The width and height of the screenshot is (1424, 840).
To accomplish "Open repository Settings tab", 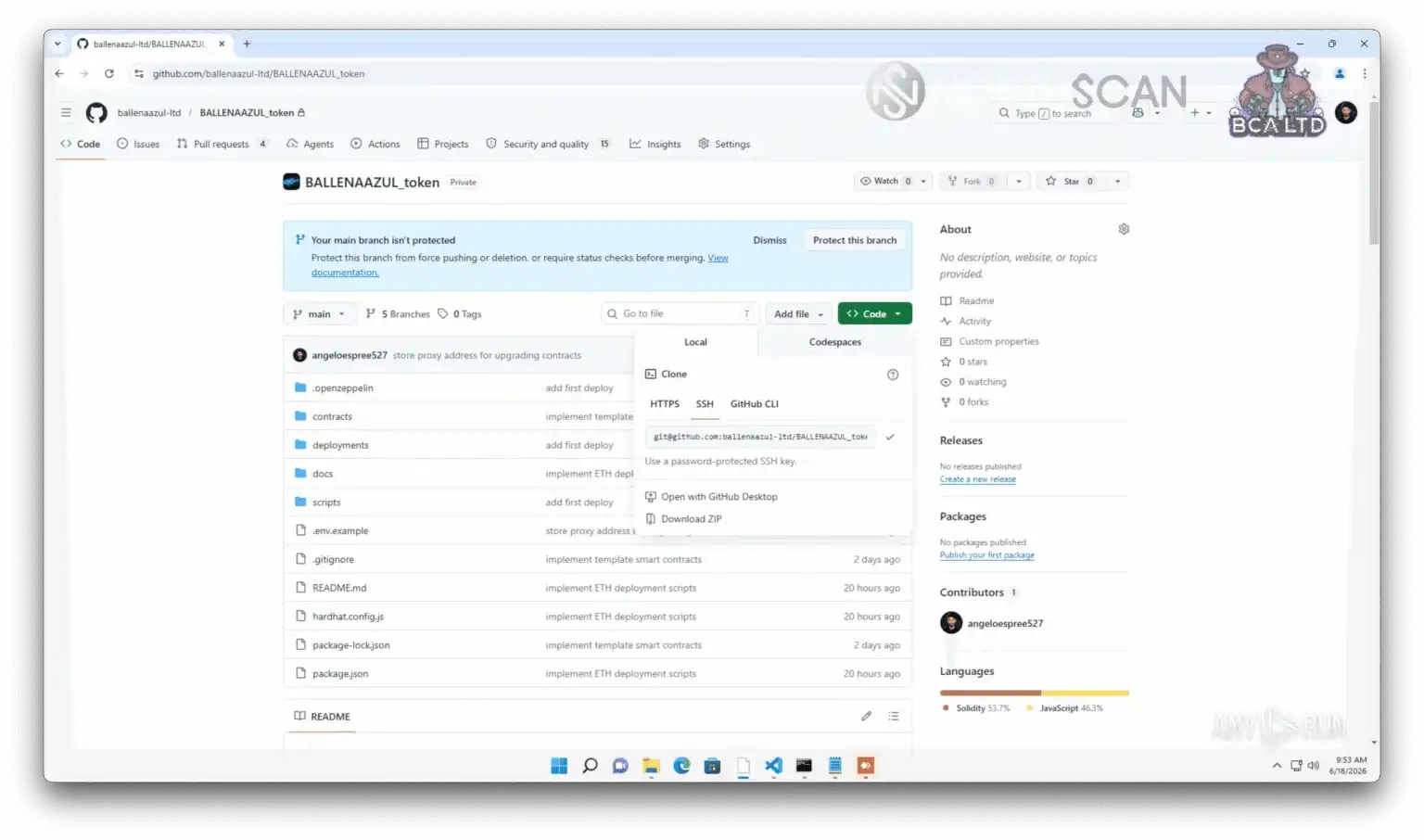I will pyautogui.click(x=724, y=144).
